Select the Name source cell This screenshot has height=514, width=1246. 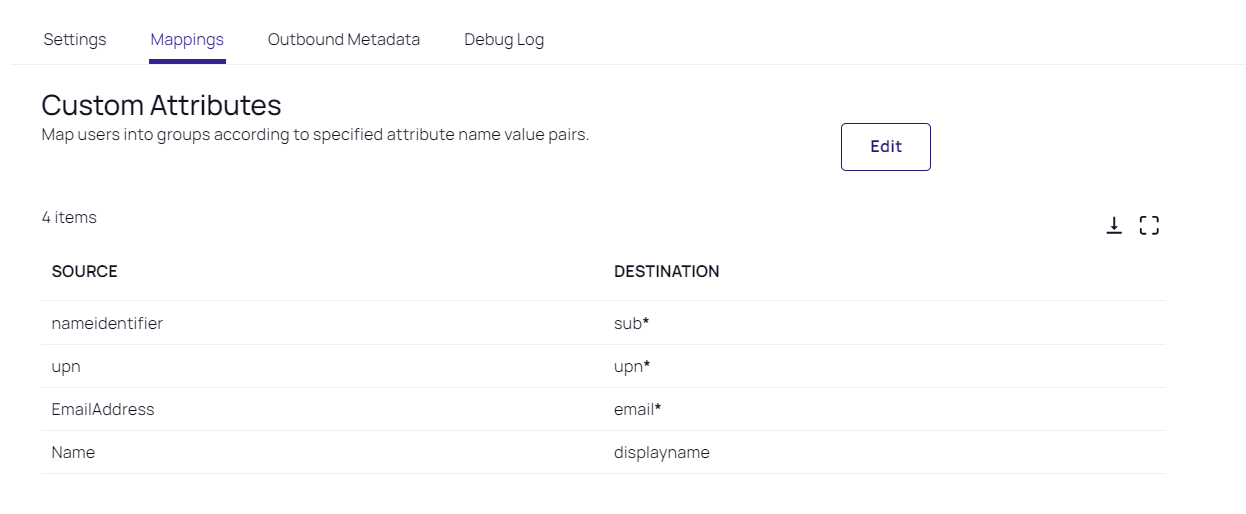click(x=73, y=452)
